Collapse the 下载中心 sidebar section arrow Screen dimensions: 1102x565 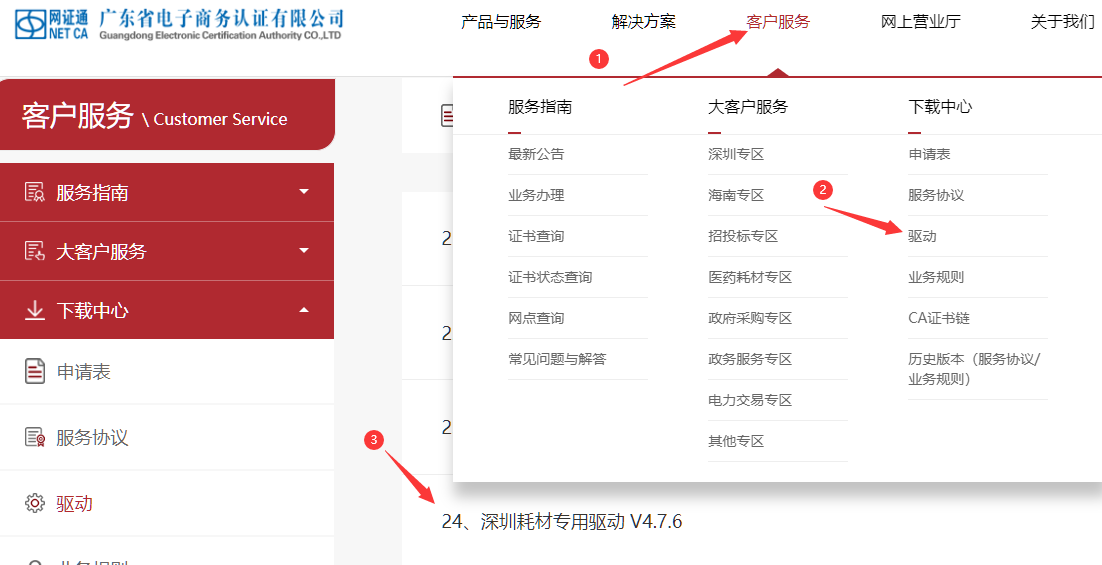coord(304,311)
